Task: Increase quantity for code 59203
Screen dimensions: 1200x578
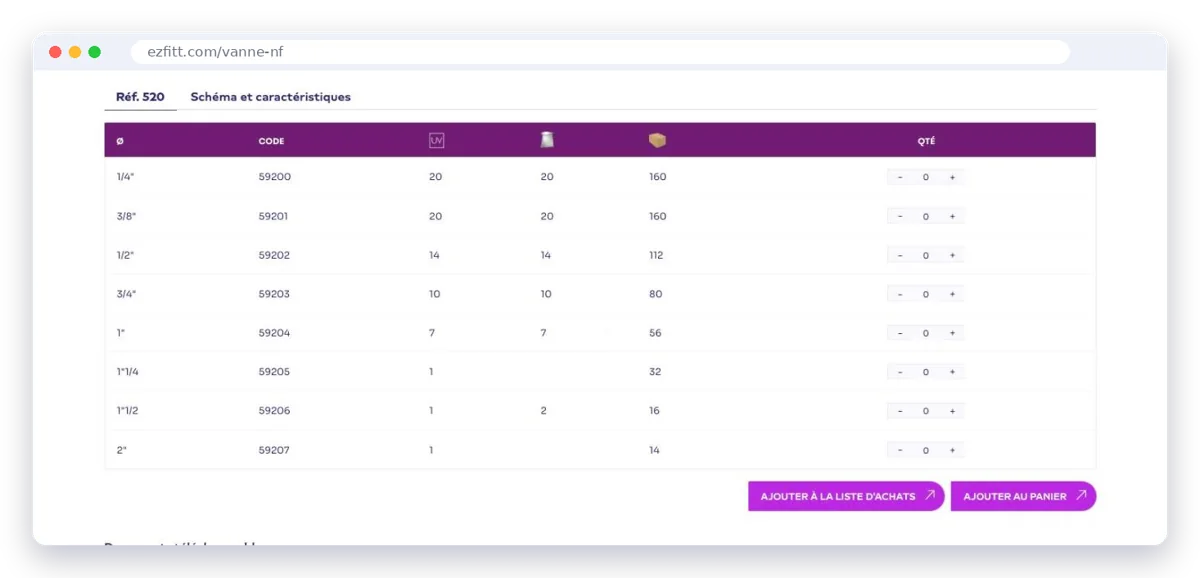Action: (952, 294)
